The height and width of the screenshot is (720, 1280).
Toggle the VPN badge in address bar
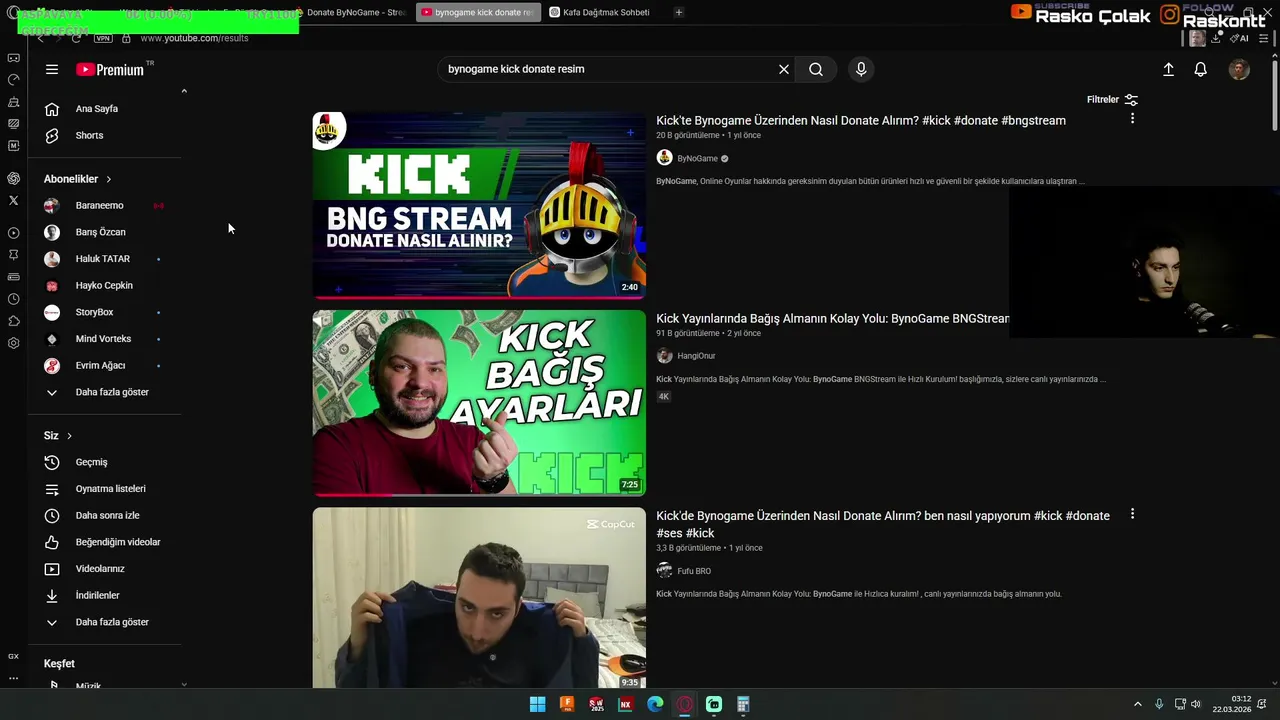(x=103, y=38)
